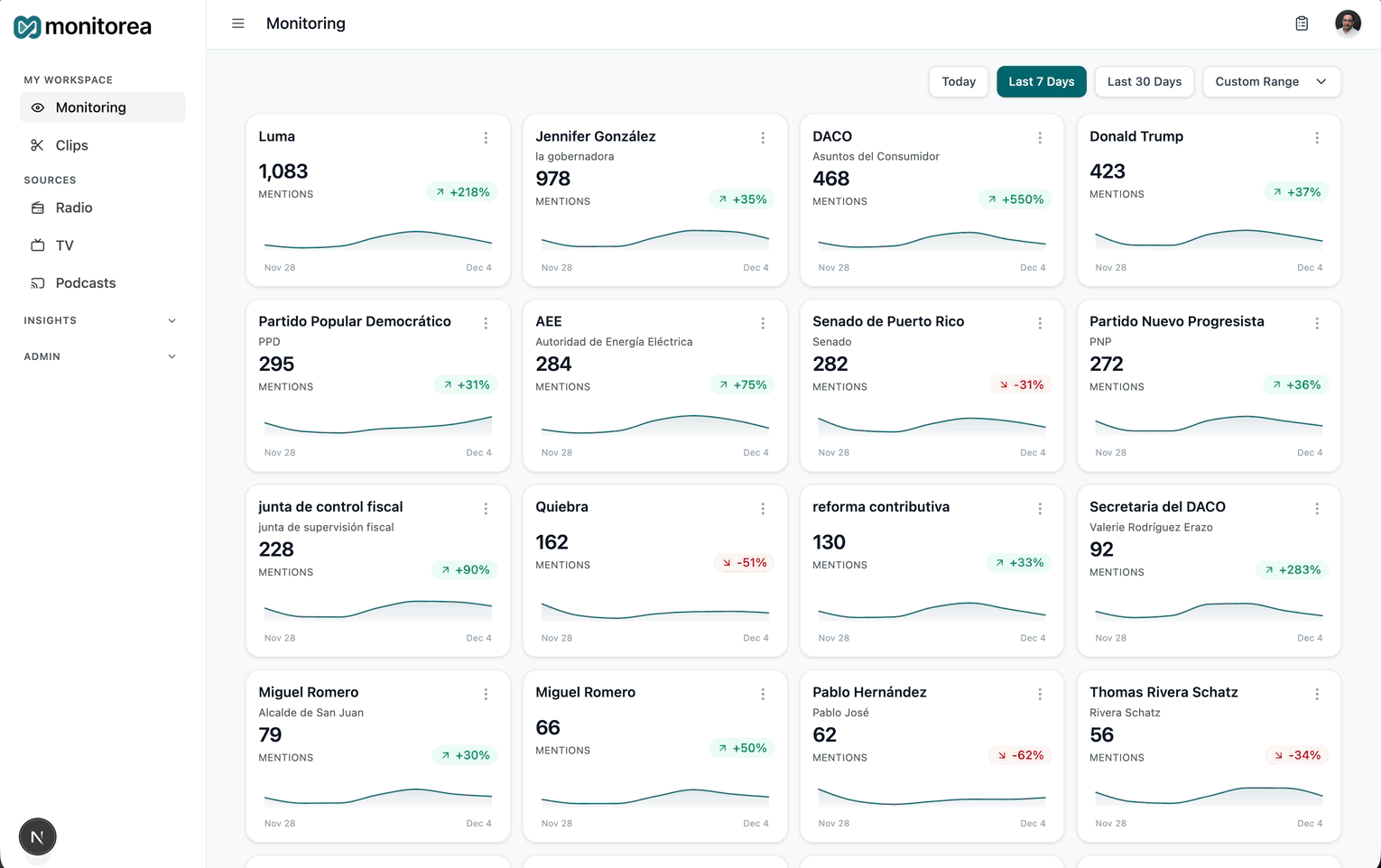Select the Last 30 Days filter
This screenshot has width=1381, height=868.
[1144, 81]
